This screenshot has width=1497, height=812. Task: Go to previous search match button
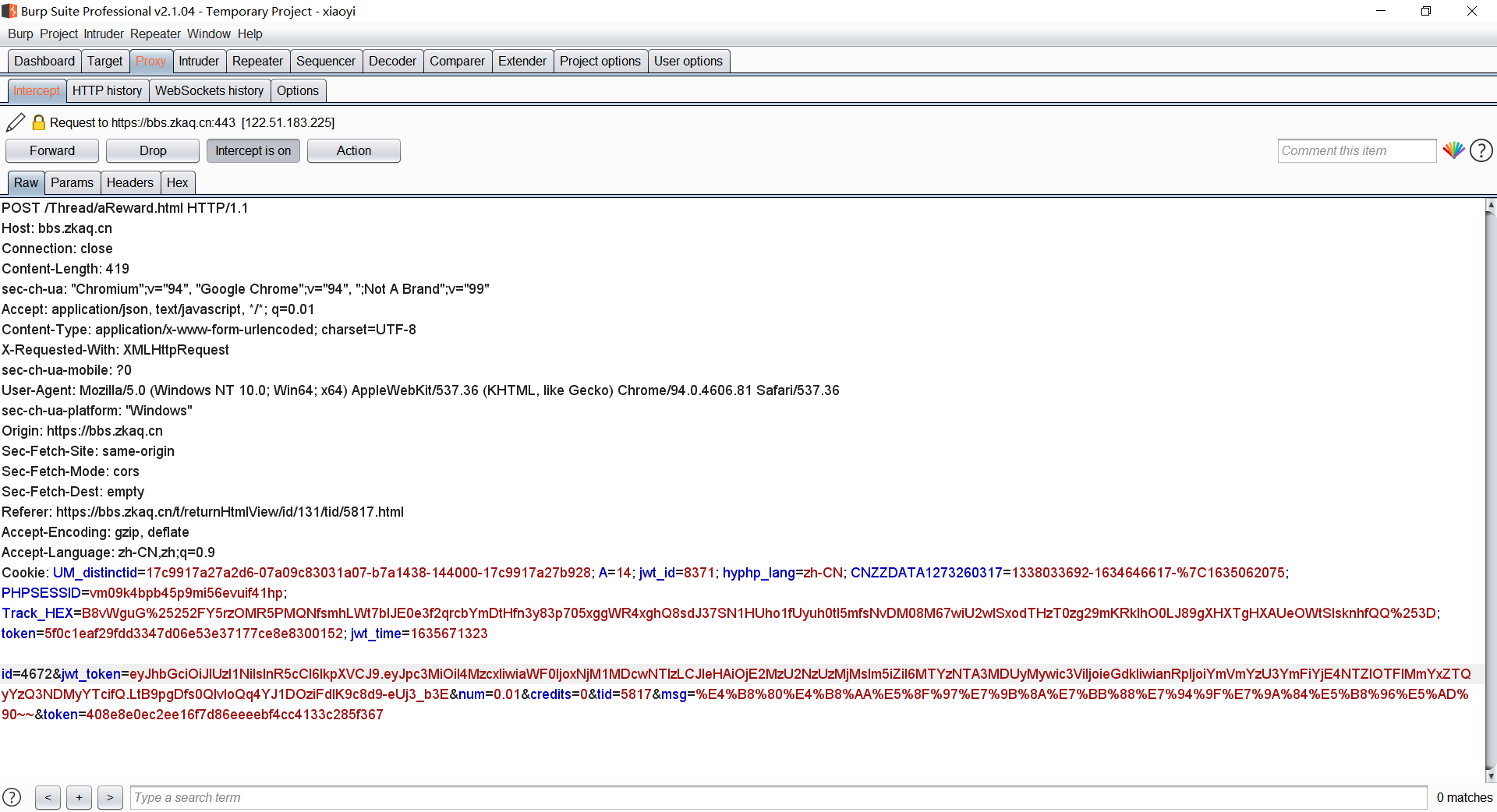coord(48,797)
